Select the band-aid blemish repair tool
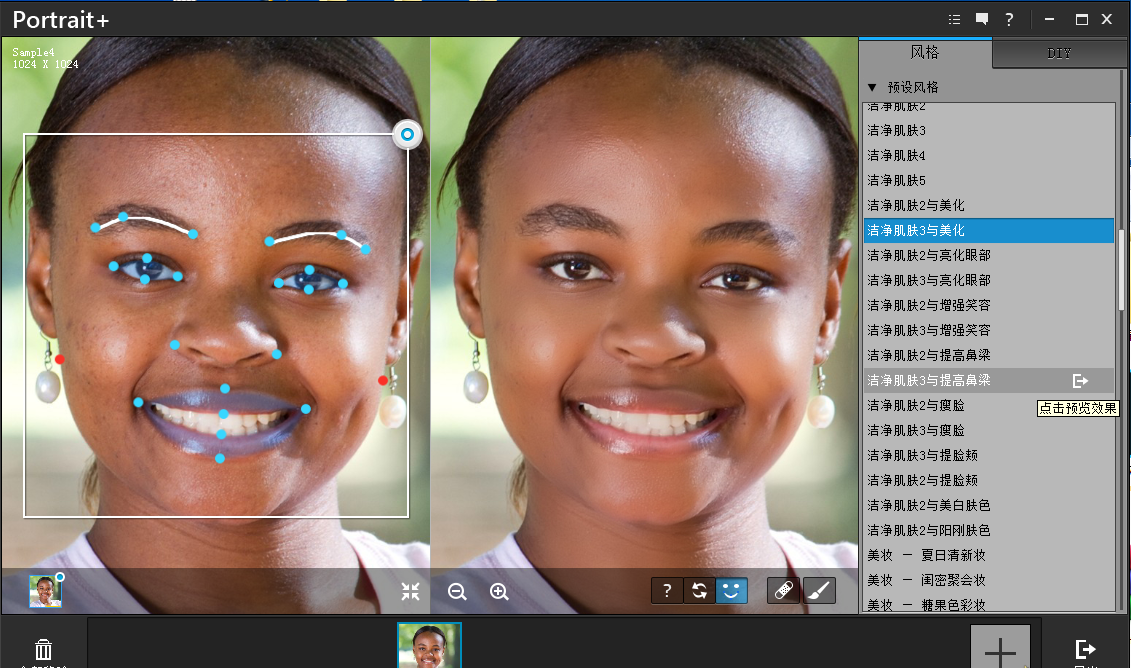This screenshot has height=668, width=1131. click(x=783, y=591)
